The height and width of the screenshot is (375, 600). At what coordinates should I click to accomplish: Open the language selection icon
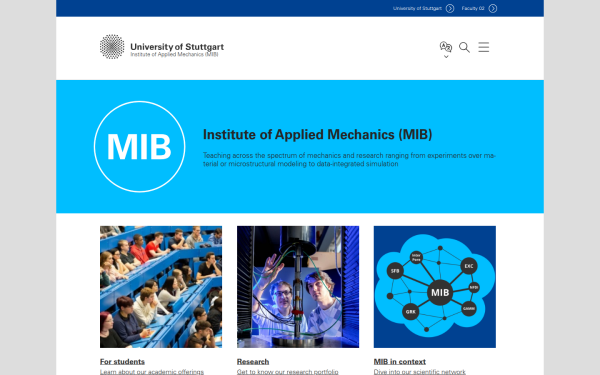446,47
